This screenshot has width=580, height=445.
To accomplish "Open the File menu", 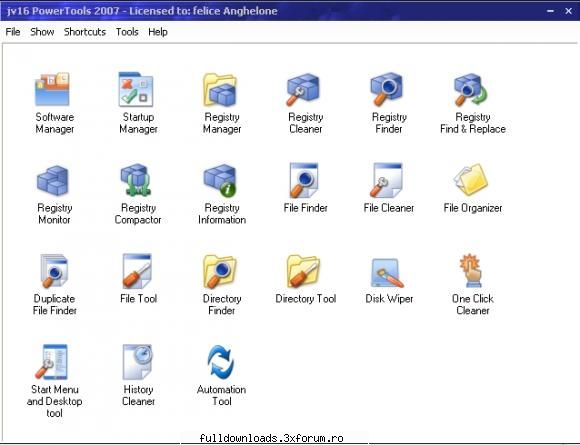I will 13,32.
